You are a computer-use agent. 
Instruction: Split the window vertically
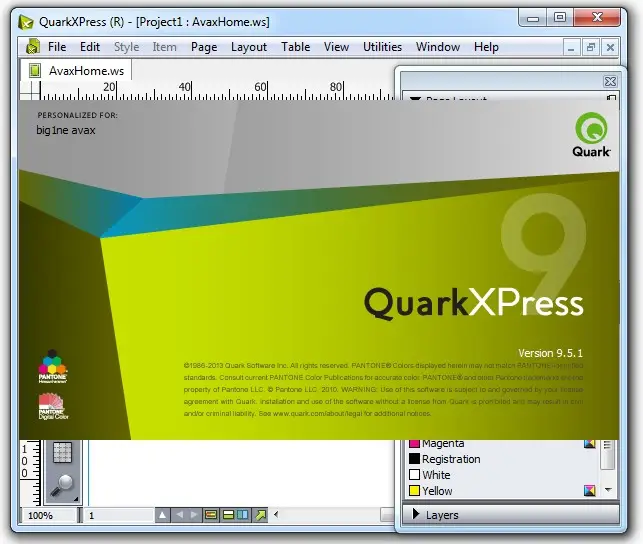tap(243, 515)
